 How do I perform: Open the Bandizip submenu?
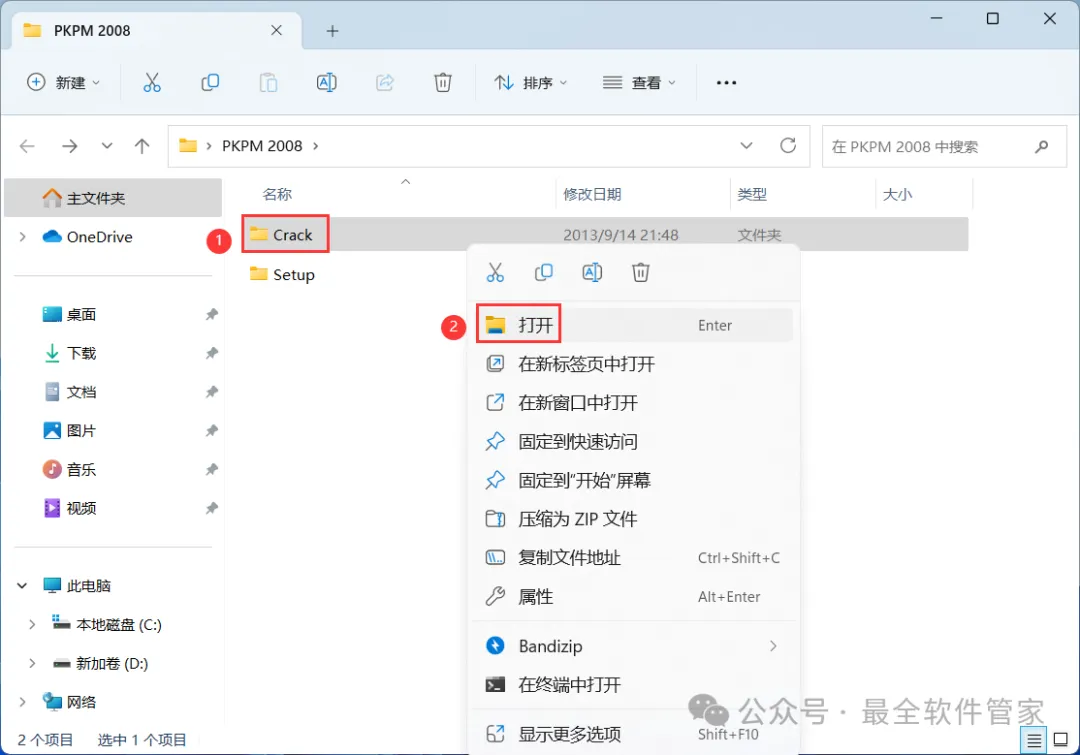[x=634, y=646]
